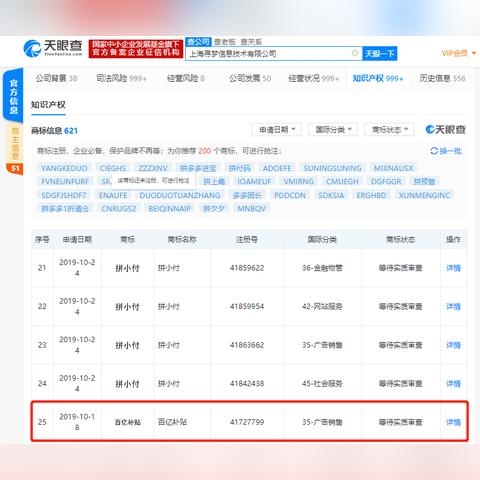Select the ERGHBD trademark tag
Image resolution: width=480 pixels, height=480 pixels.
(371, 195)
